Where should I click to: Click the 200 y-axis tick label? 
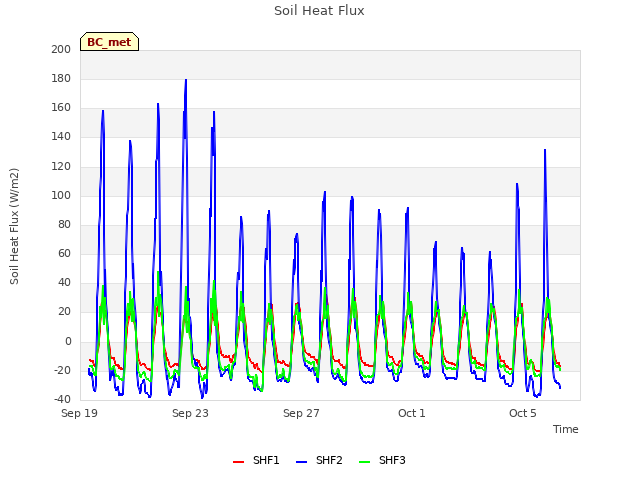pyautogui.click(x=61, y=49)
